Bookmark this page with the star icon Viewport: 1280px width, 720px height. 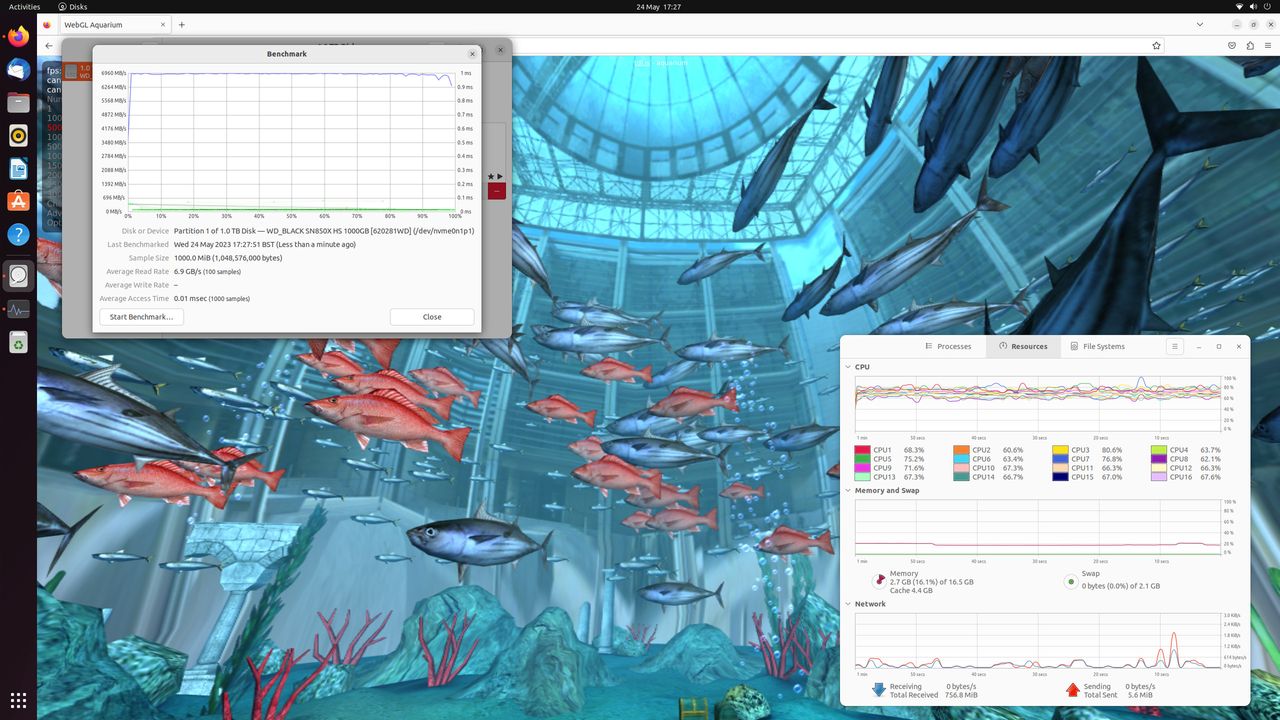pyautogui.click(x=1156, y=45)
